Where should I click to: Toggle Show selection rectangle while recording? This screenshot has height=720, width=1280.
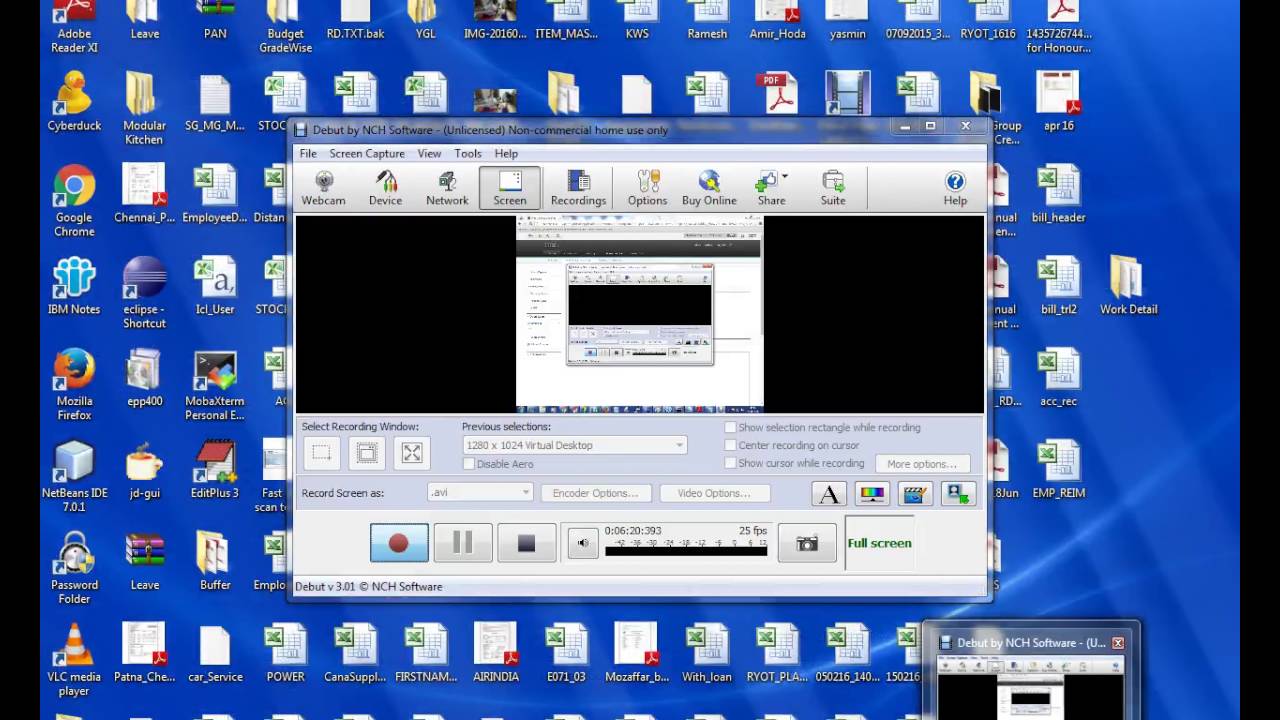coord(730,427)
